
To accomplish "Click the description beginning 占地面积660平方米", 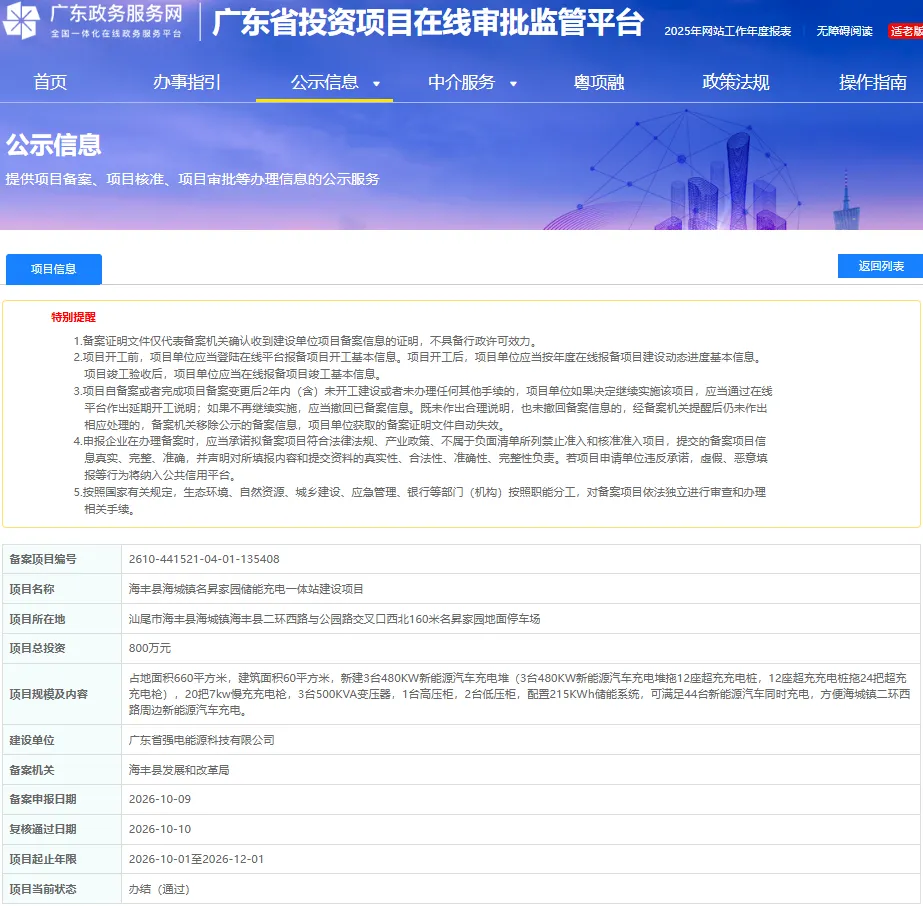I will 519,695.
